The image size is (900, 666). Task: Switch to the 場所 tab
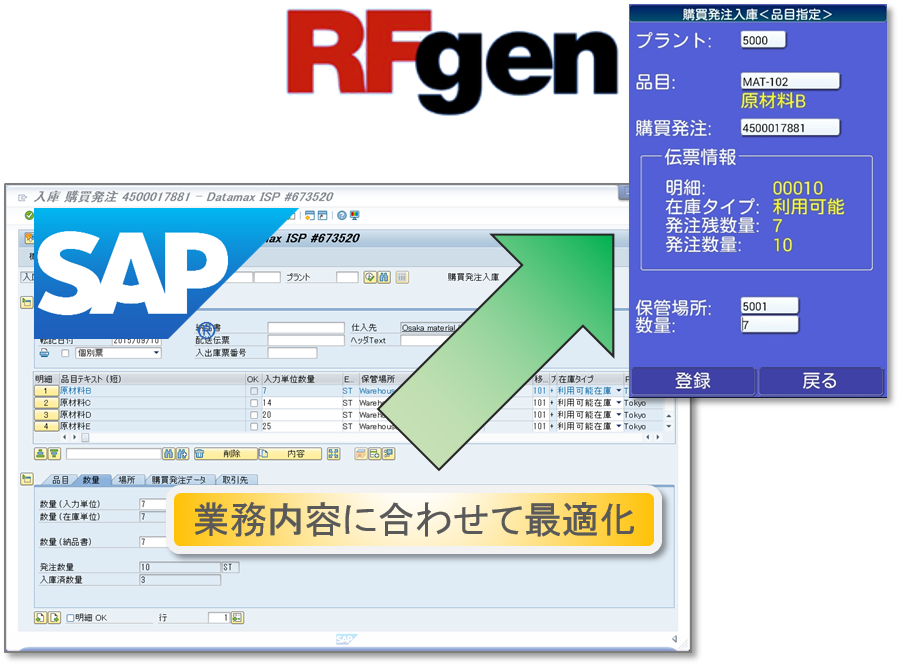click(x=128, y=479)
